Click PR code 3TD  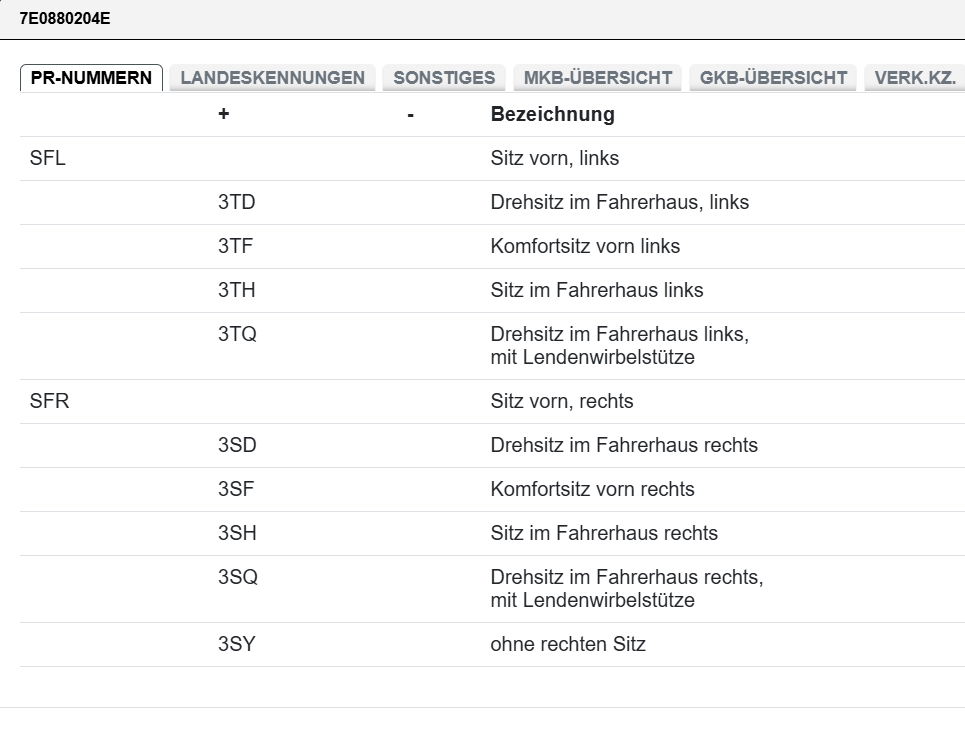[237, 202]
